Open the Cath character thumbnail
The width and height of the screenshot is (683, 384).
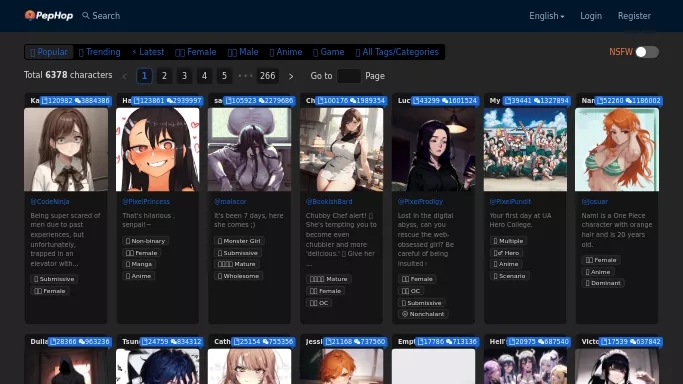(x=250, y=366)
